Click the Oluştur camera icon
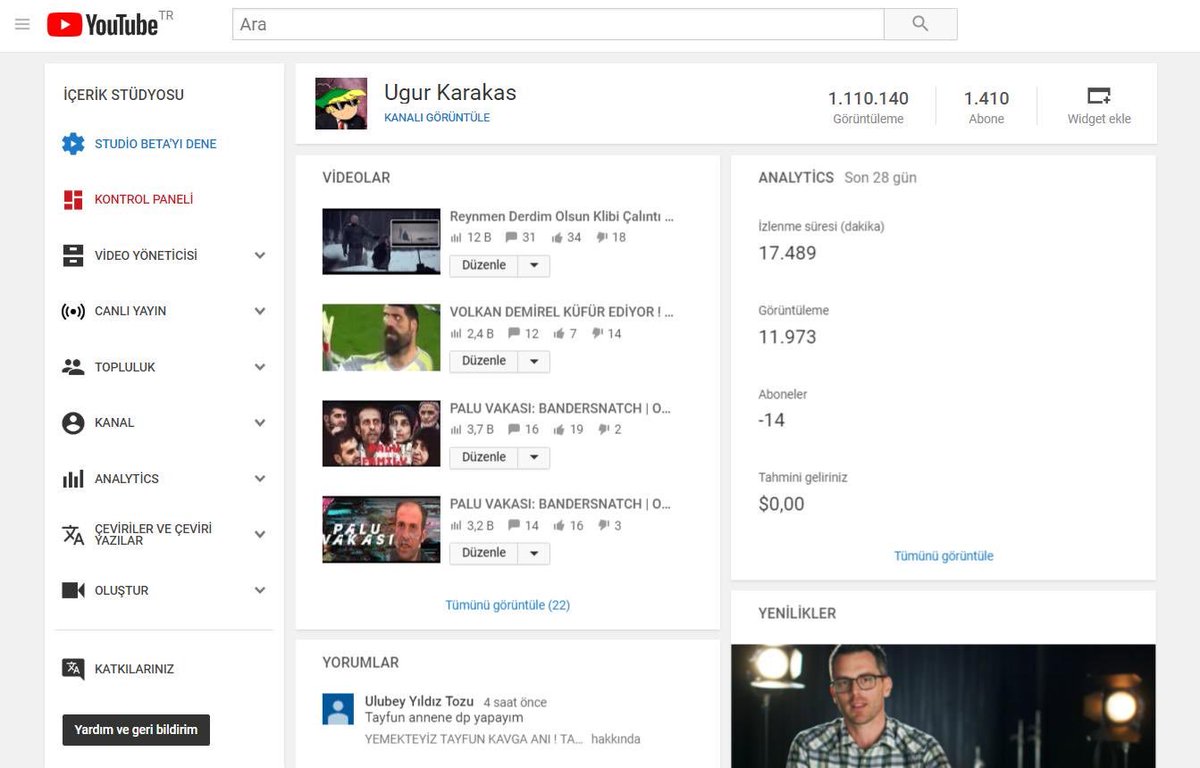The width and height of the screenshot is (1200, 768). (x=73, y=591)
